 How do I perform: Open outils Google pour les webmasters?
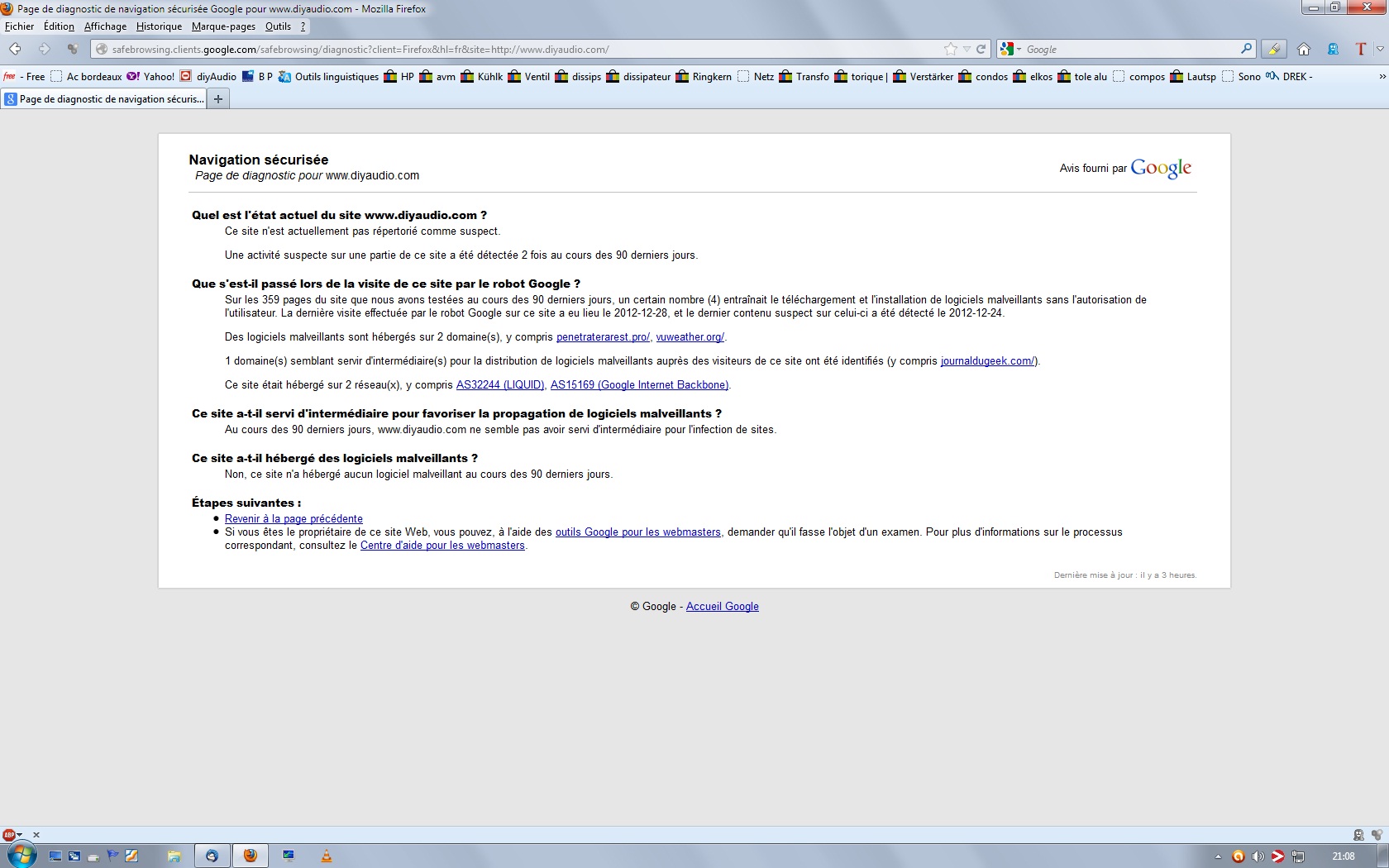click(x=637, y=532)
